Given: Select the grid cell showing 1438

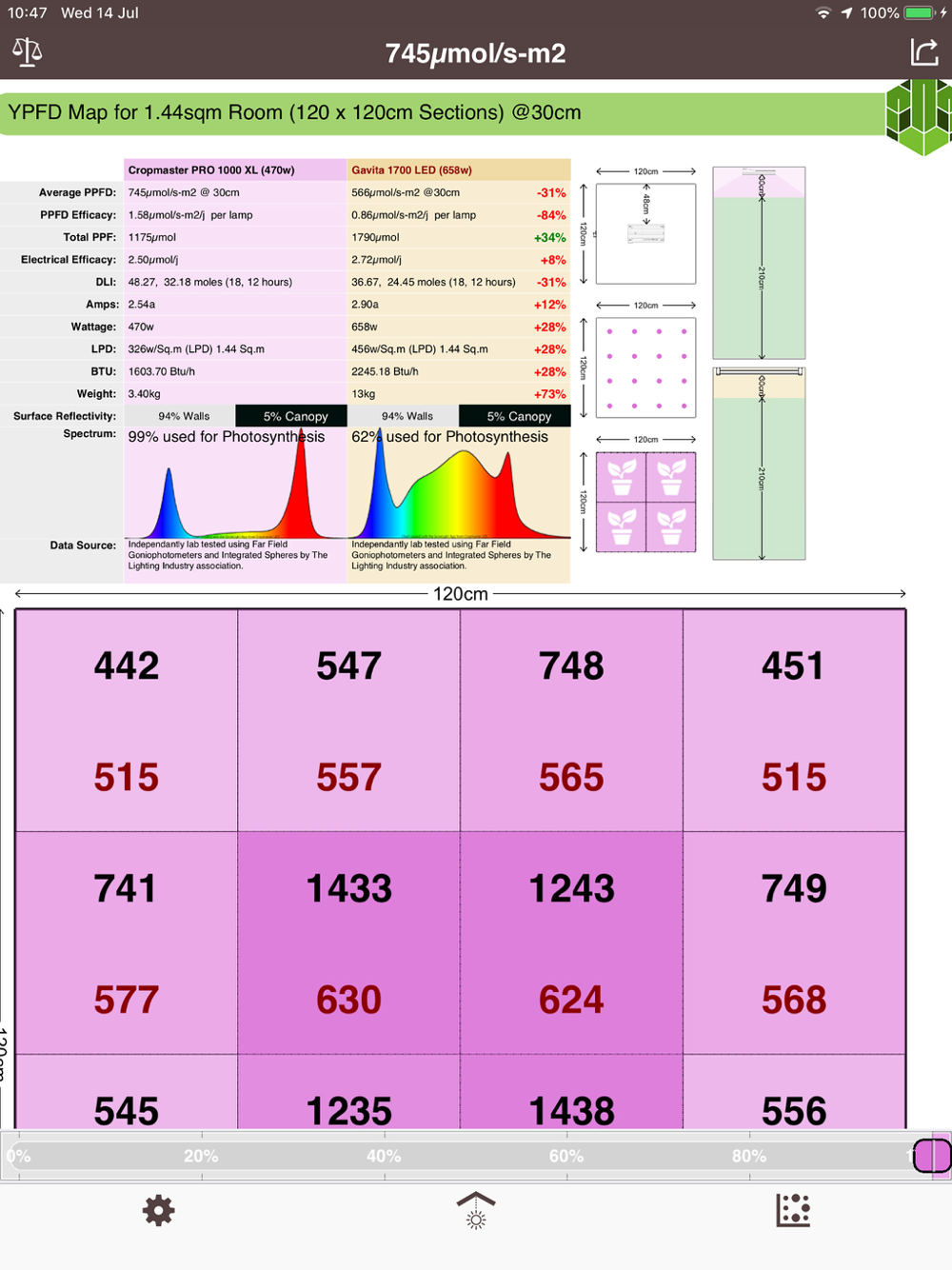Looking at the screenshot, I should pyautogui.click(x=571, y=1092).
